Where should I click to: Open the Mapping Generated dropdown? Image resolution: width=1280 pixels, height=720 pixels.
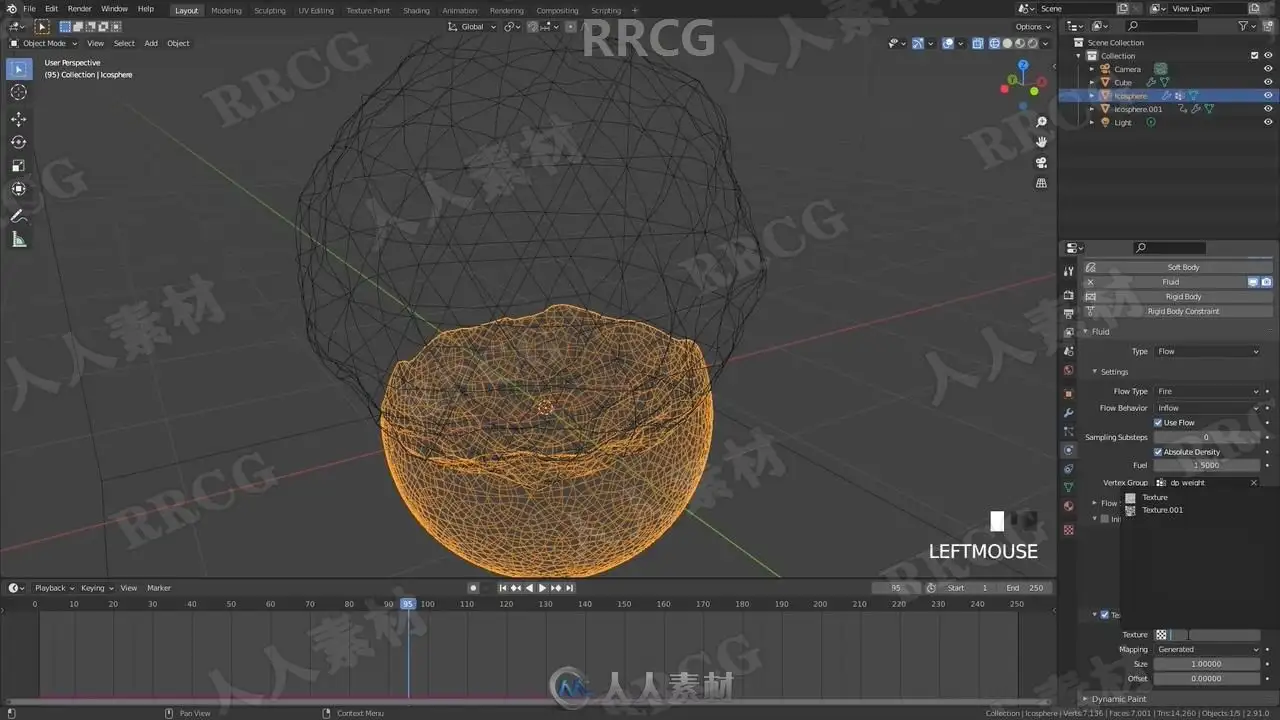(1208, 650)
